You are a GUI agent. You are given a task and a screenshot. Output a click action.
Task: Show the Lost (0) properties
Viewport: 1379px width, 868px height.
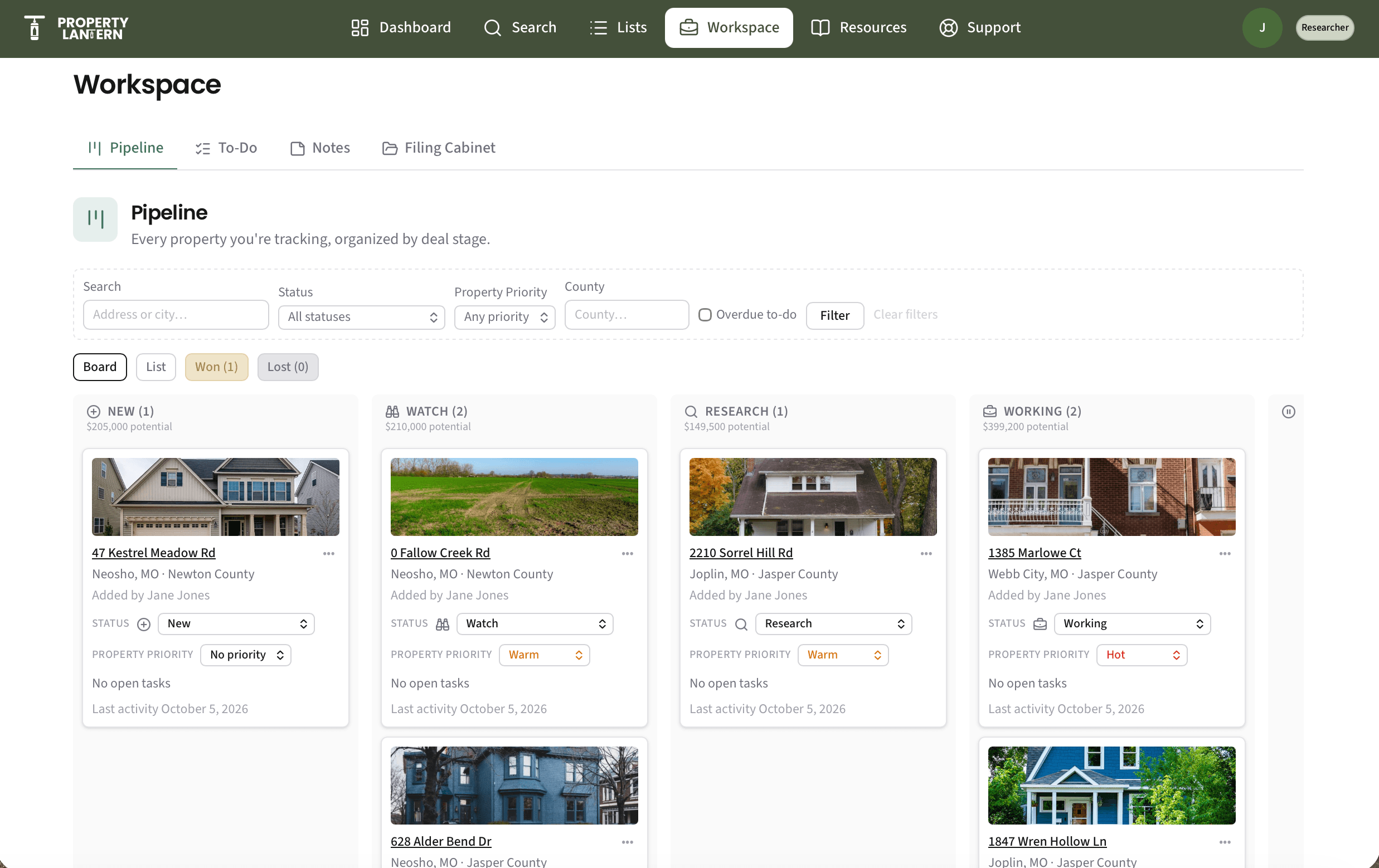click(288, 367)
